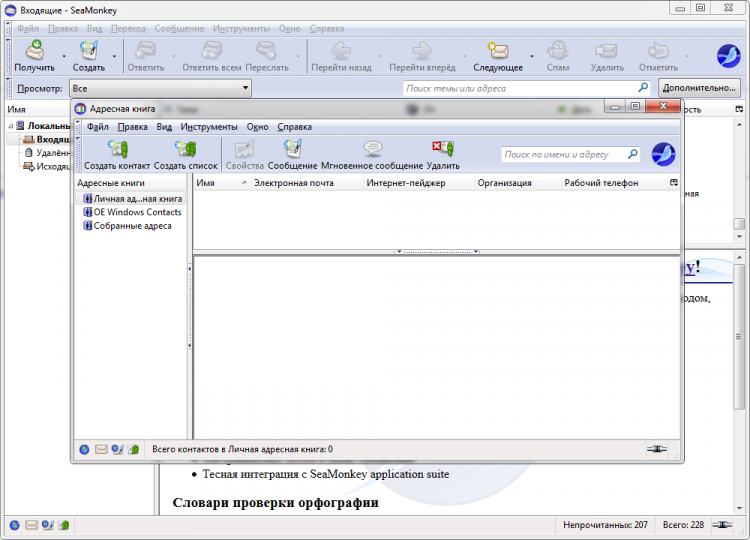The width and height of the screenshot is (750, 540).
Task: Click Composer icon in main window status bar
Action: (x=47, y=525)
